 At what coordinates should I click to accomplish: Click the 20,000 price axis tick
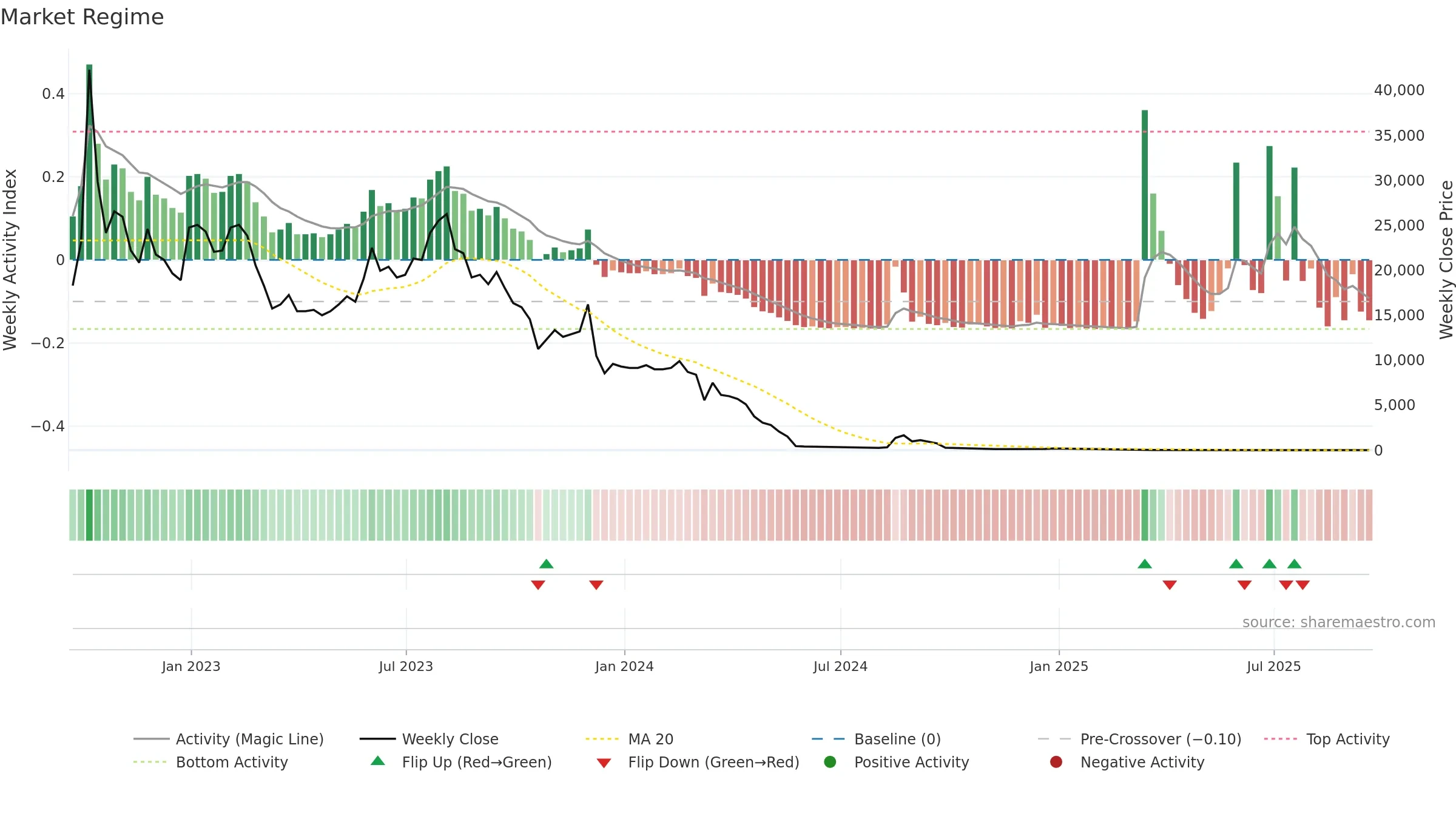click(1399, 270)
